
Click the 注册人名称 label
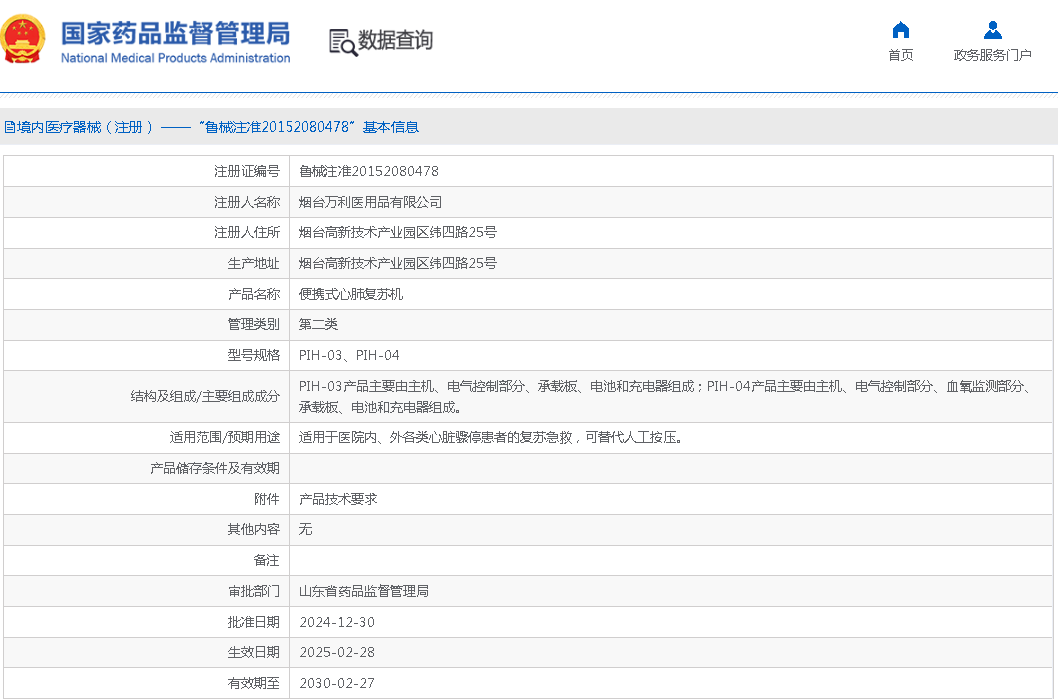click(247, 202)
